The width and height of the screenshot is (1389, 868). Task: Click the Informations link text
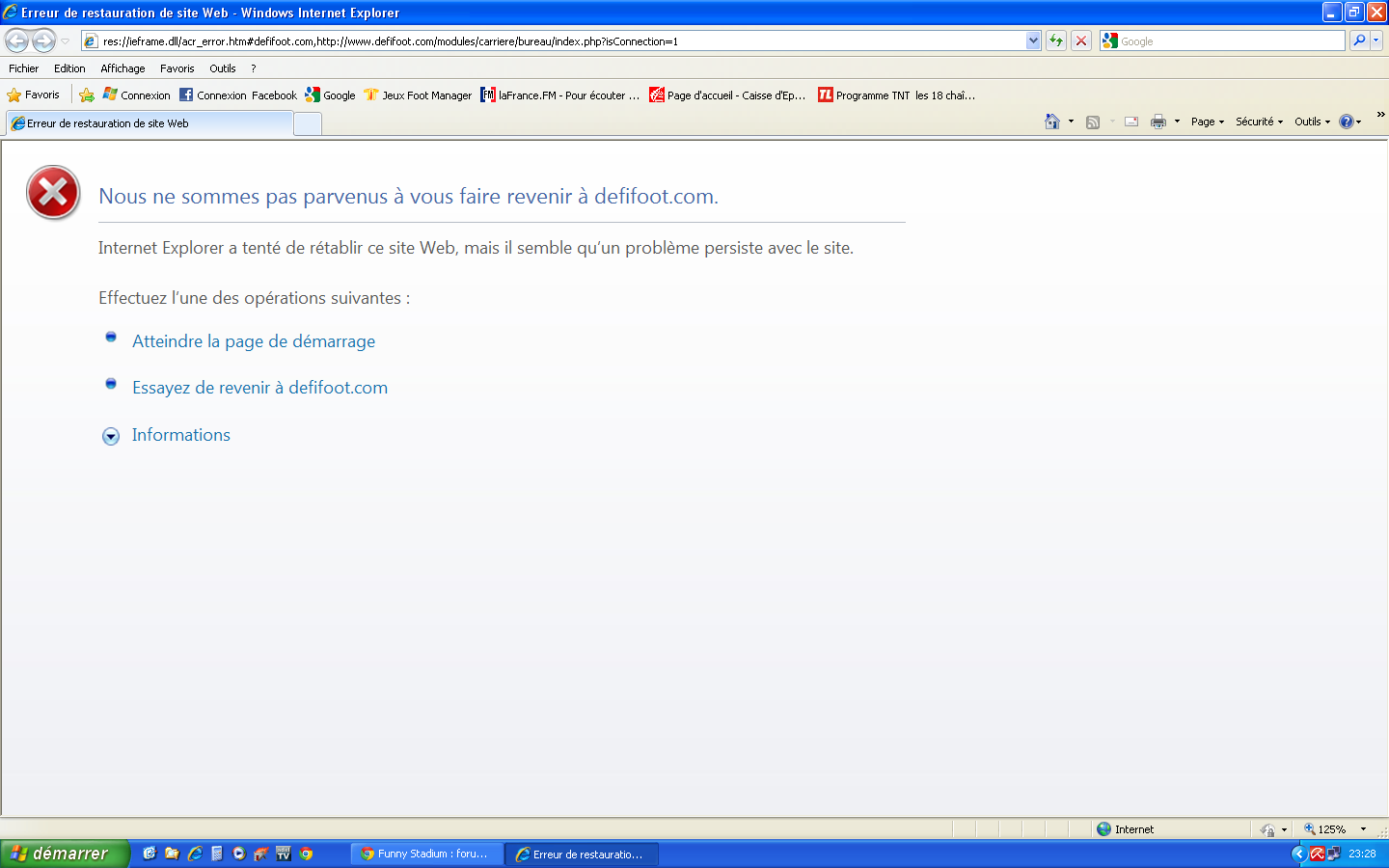click(x=181, y=435)
